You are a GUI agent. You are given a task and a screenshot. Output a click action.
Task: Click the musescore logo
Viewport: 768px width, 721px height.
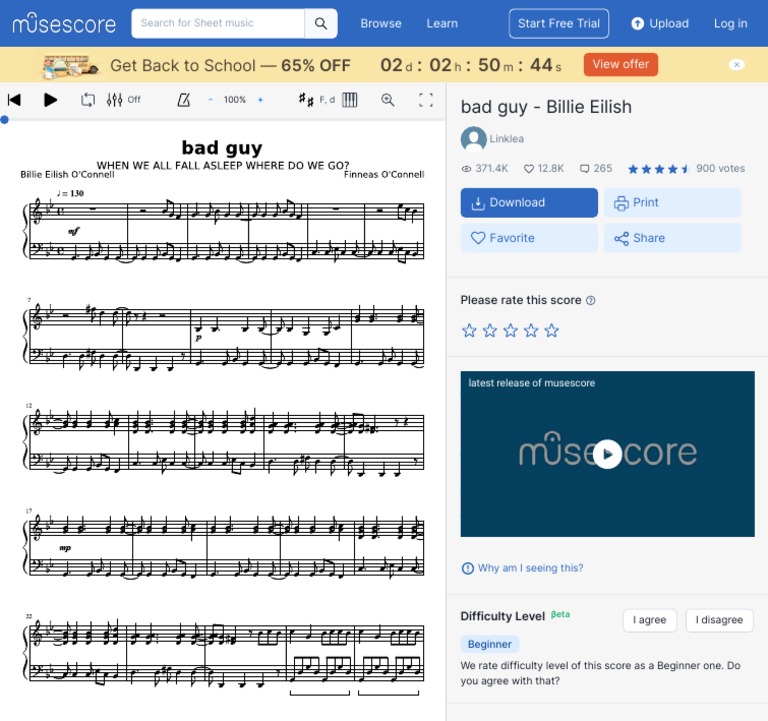pos(64,23)
